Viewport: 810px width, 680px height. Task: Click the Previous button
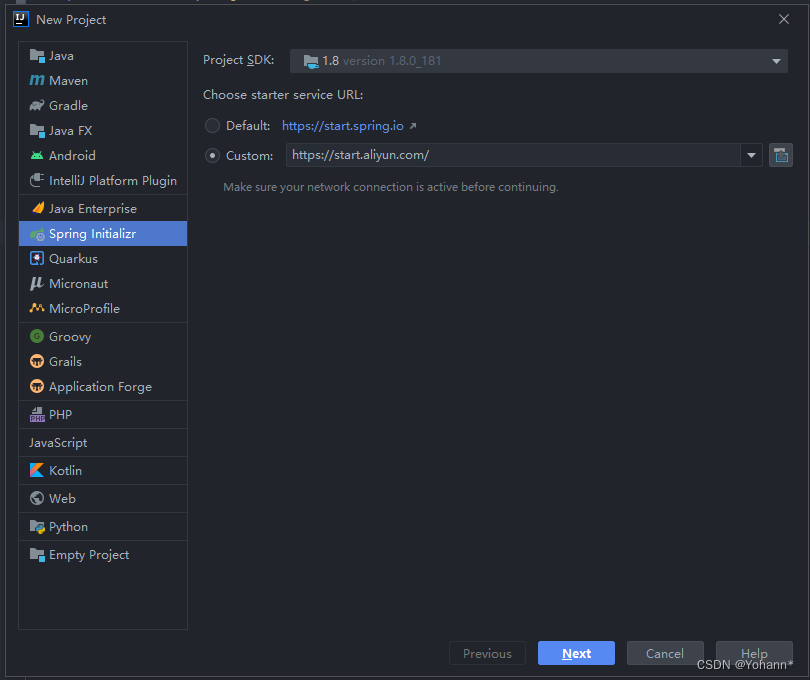(x=487, y=653)
